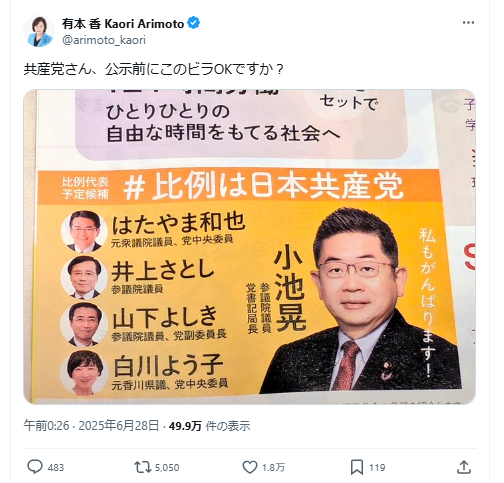Open the display name 有本 香 Kaori Arimoto
The width and height of the screenshot is (504, 483).
tap(123, 24)
